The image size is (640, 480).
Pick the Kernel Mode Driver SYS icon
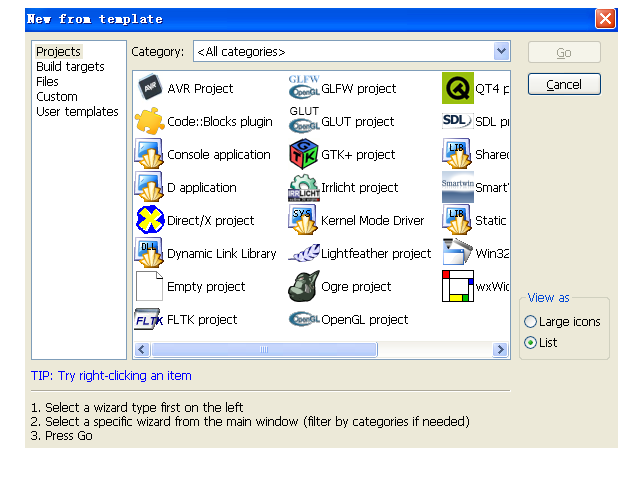tap(302, 220)
